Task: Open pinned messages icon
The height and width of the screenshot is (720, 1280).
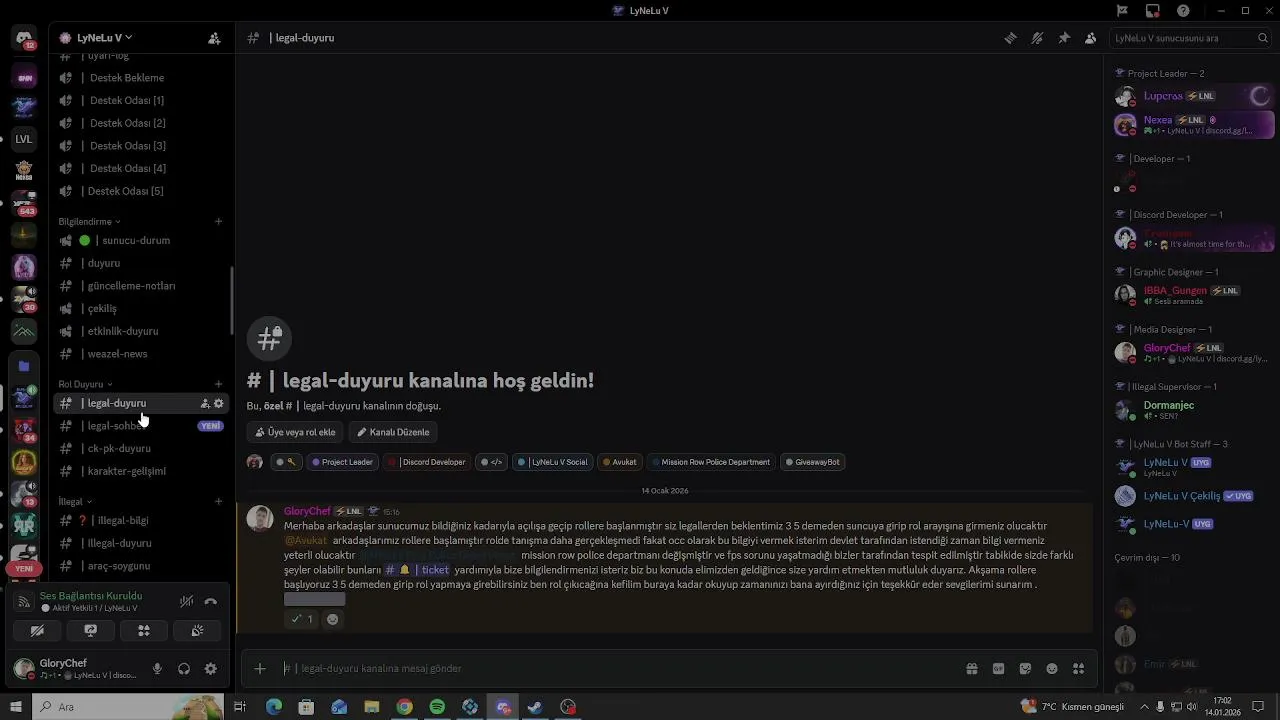Action: (x=1064, y=38)
